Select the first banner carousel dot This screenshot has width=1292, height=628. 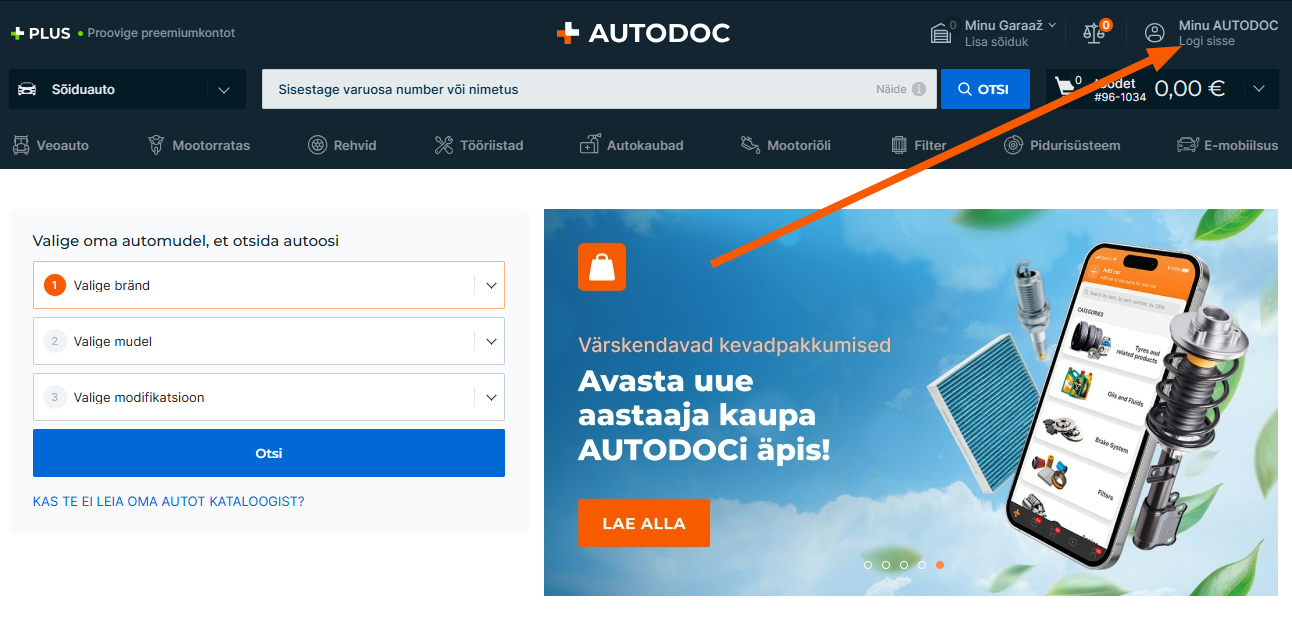click(x=868, y=565)
